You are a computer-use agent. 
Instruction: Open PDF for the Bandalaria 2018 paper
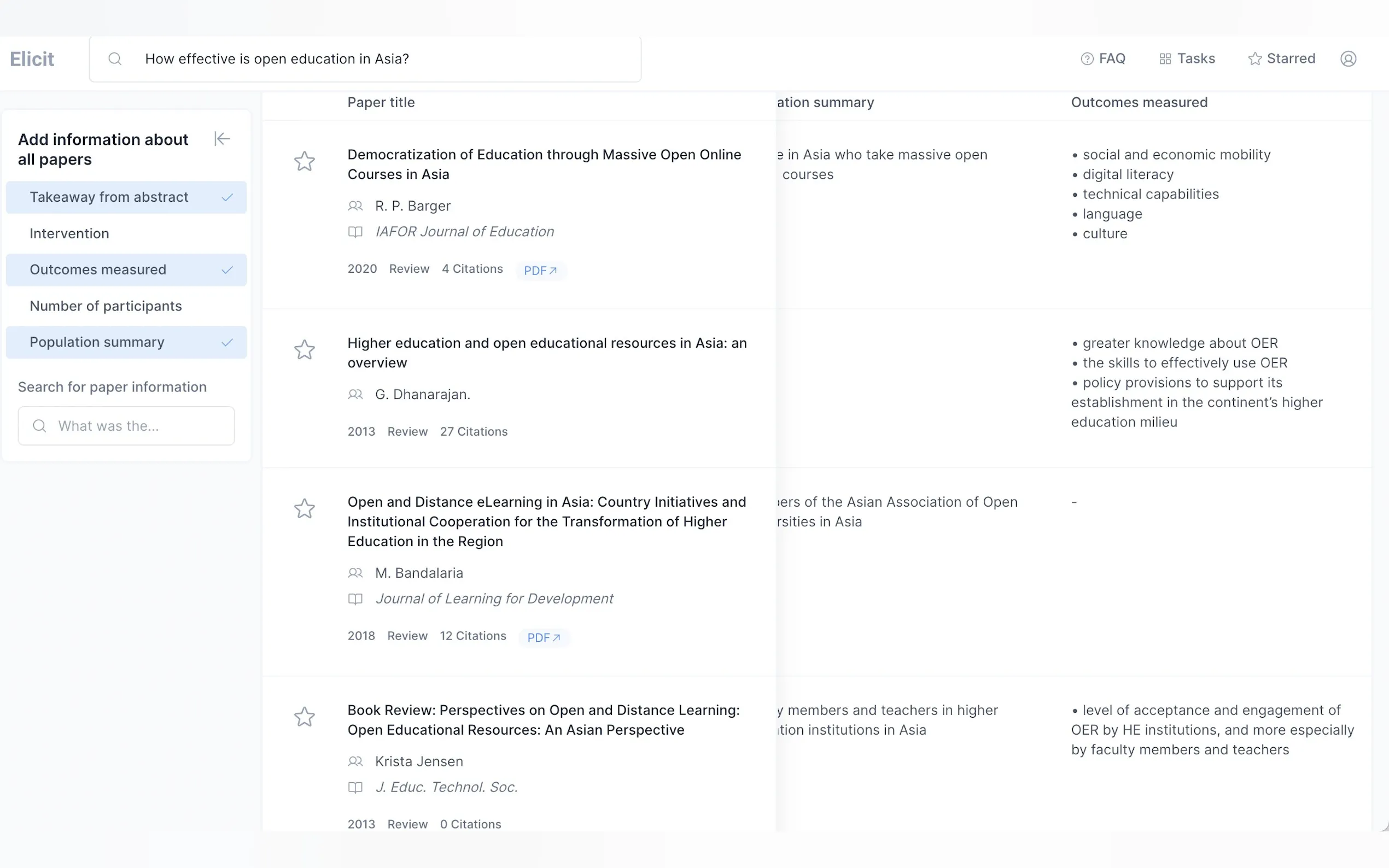[x=543, y=638]
